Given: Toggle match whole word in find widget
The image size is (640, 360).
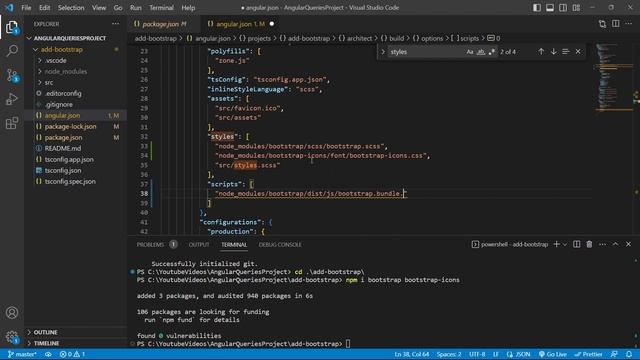Looking at the screenshot, I should (481, 52).
